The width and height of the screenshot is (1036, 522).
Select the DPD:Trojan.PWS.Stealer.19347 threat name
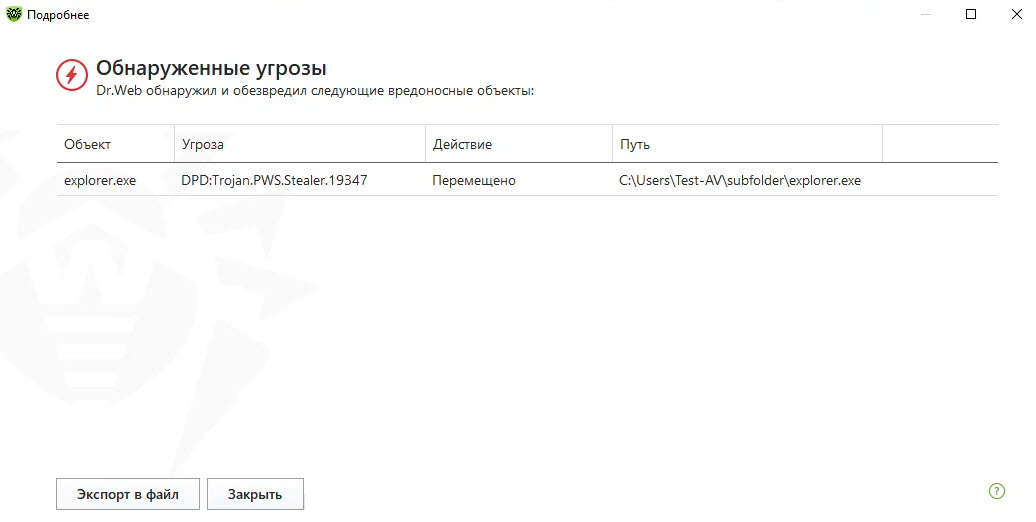pos(274,180)
